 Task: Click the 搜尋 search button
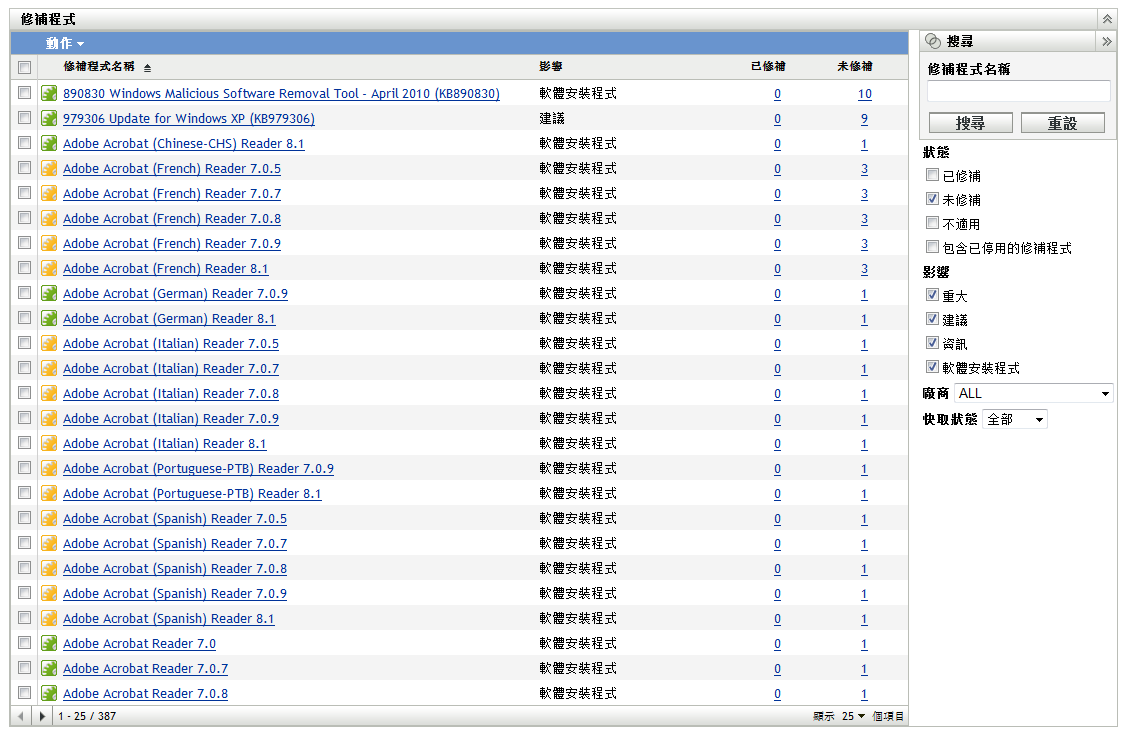[971, 124]
